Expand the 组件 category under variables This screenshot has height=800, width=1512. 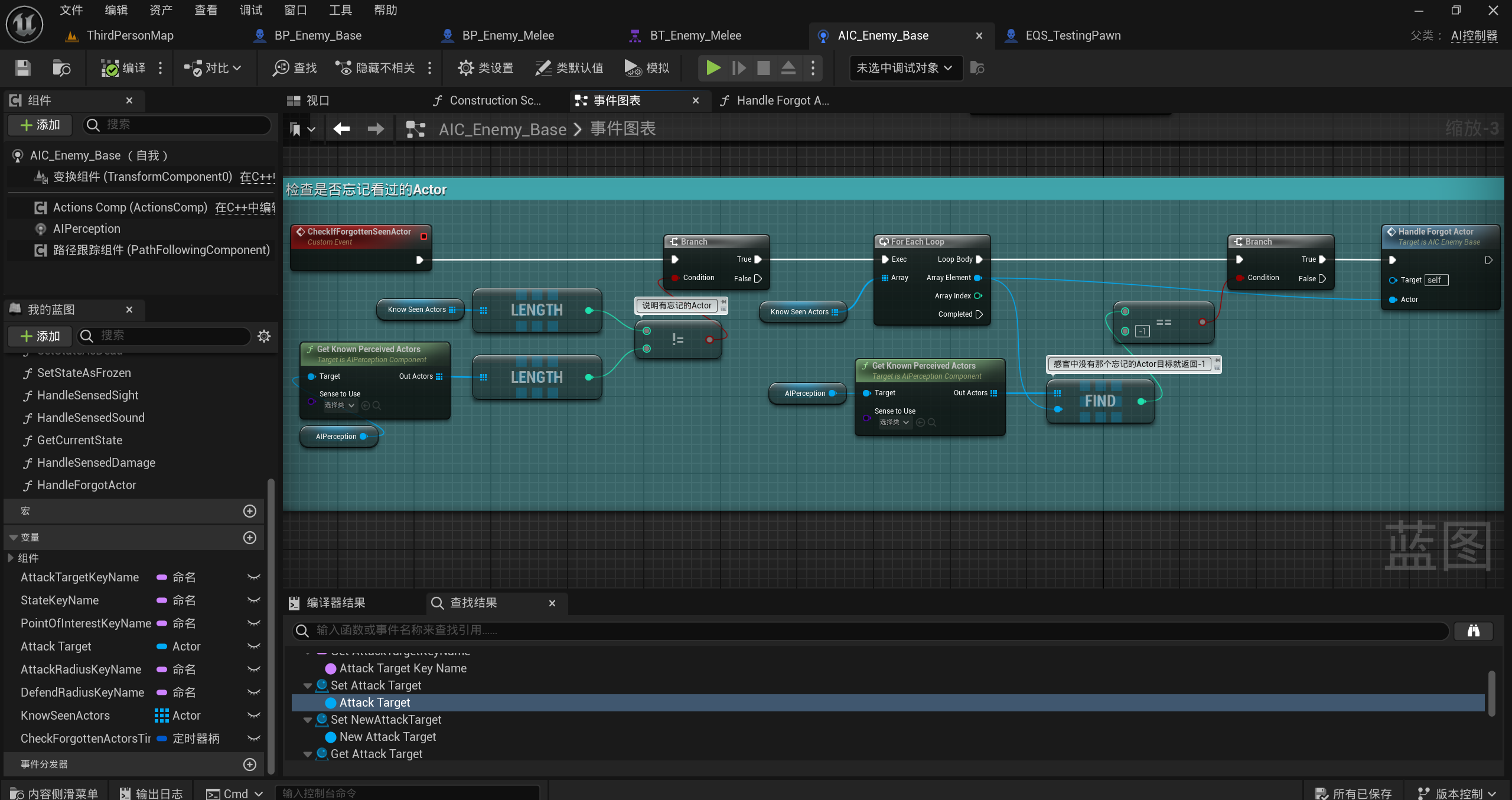pos(10,558)
